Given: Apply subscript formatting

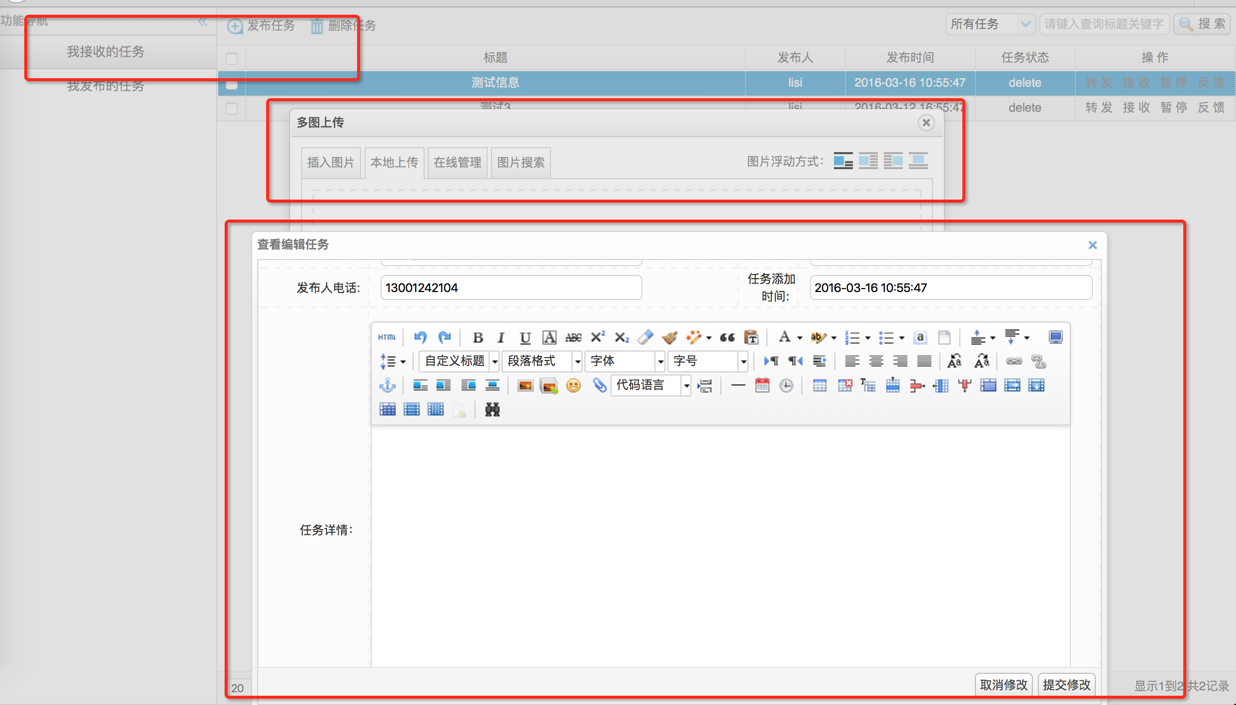Looking at the screenshot, I should (x=621, y=338).
